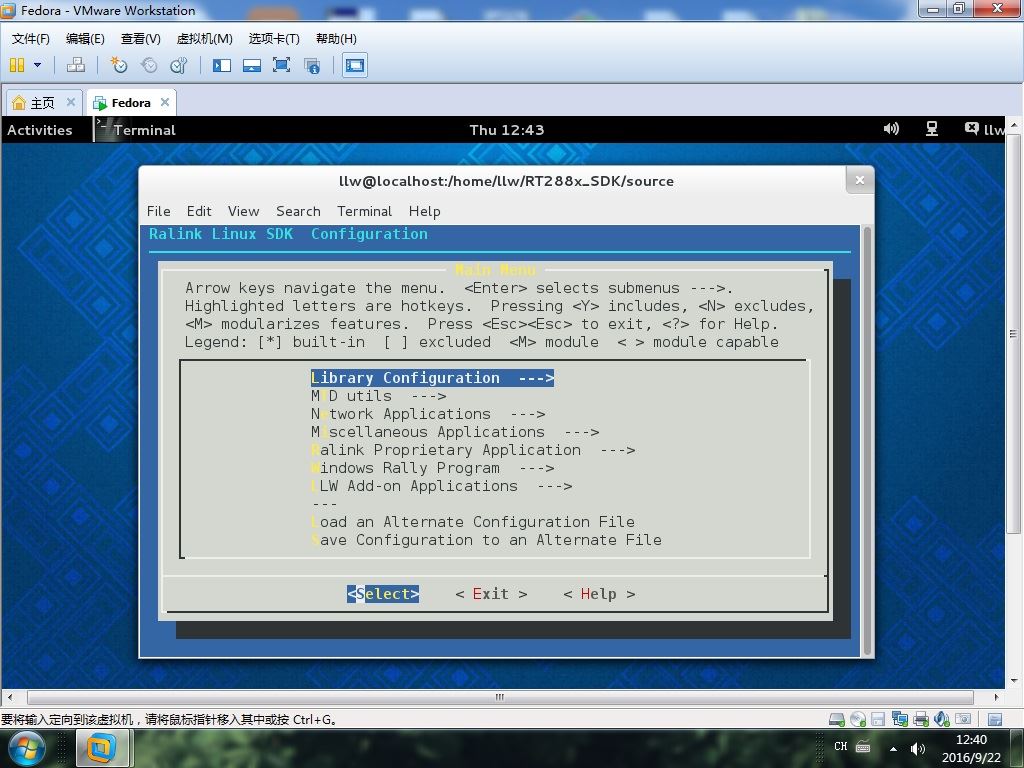This screenshot has height=768, width=1024.
Task: Click the terminal window vertical scrollbar
Action: (x=867, y=441)
